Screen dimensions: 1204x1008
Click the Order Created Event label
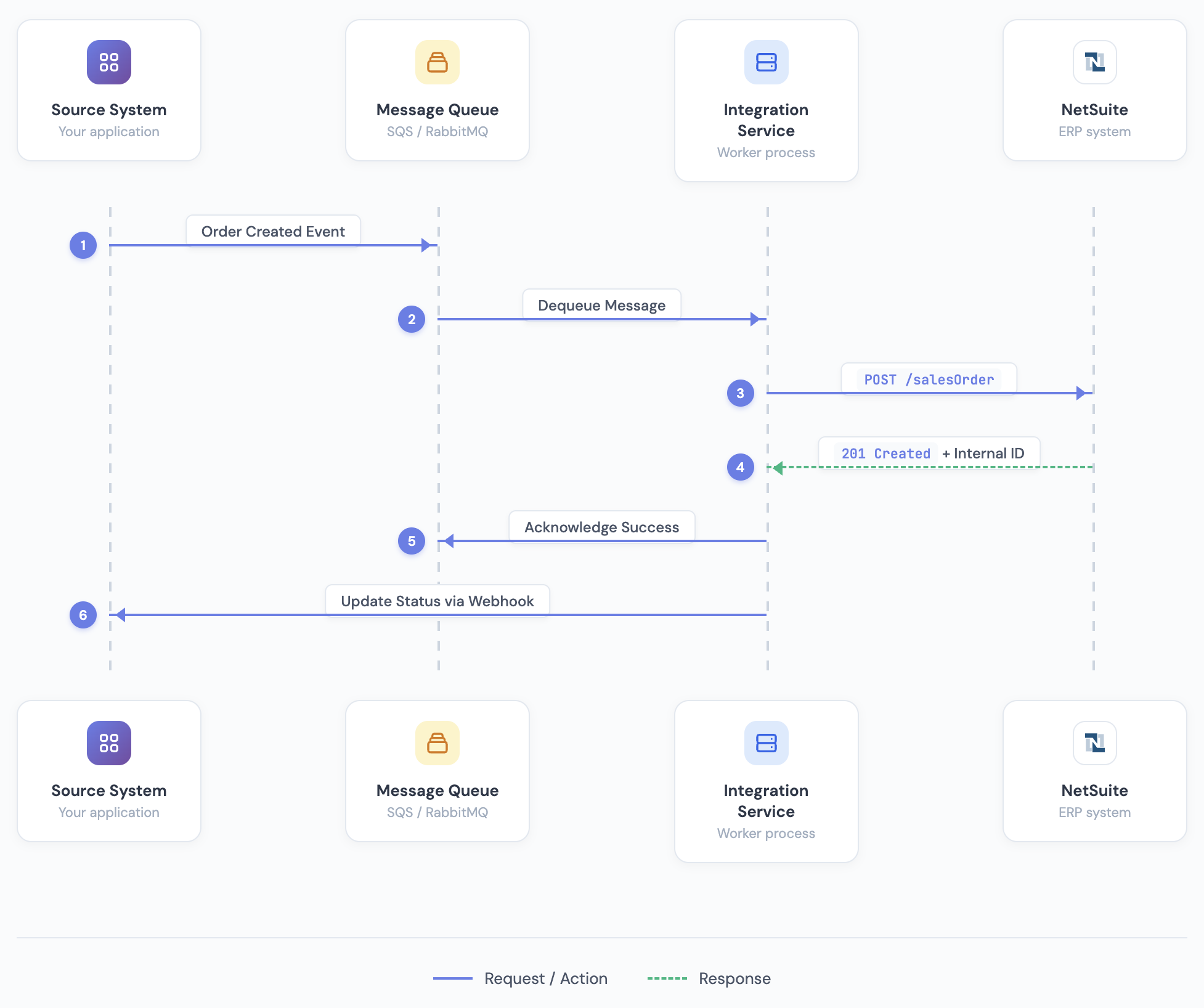(x=273, y=231)
